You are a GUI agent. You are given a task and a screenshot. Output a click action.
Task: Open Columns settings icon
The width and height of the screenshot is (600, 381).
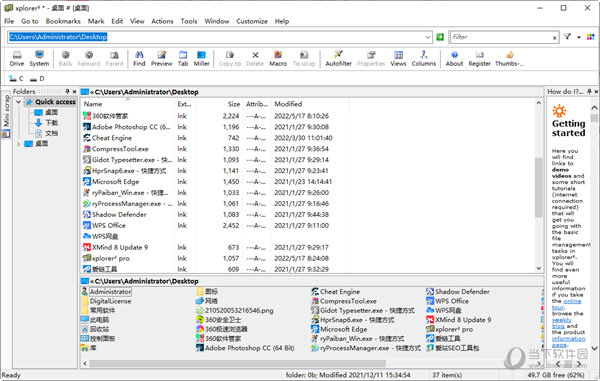click(424, 59)
